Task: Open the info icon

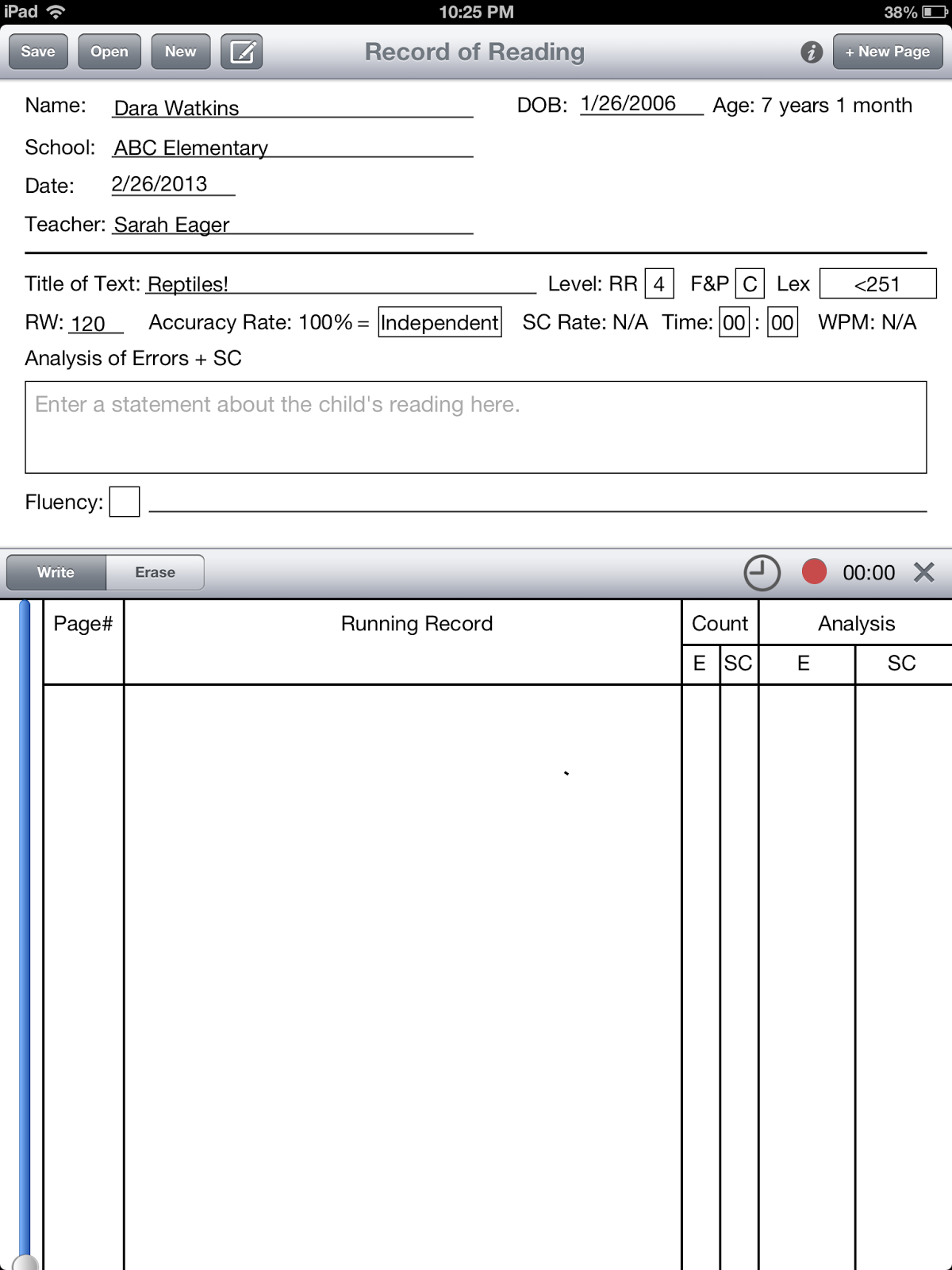Action: pos(811,52)
